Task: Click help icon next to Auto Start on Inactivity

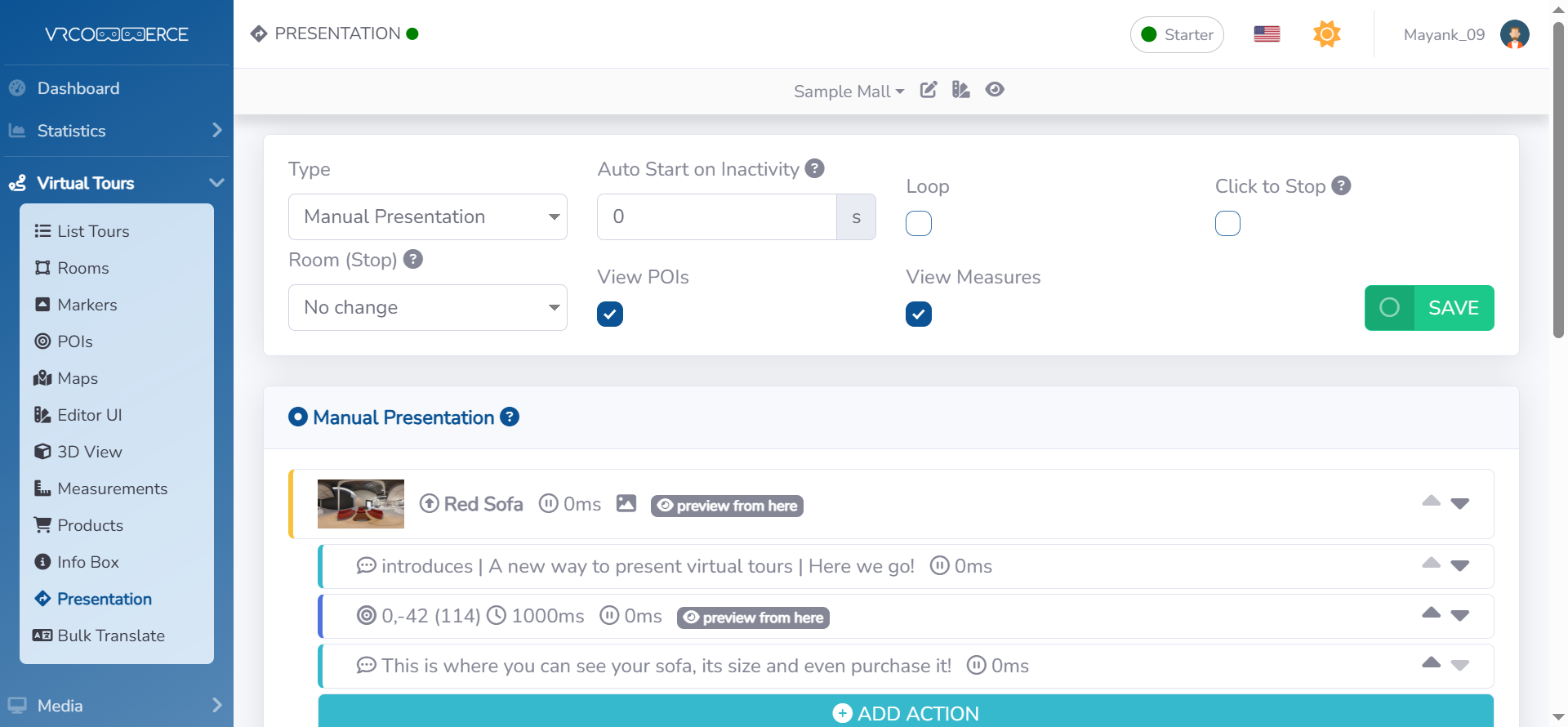Action: point(814,168)
